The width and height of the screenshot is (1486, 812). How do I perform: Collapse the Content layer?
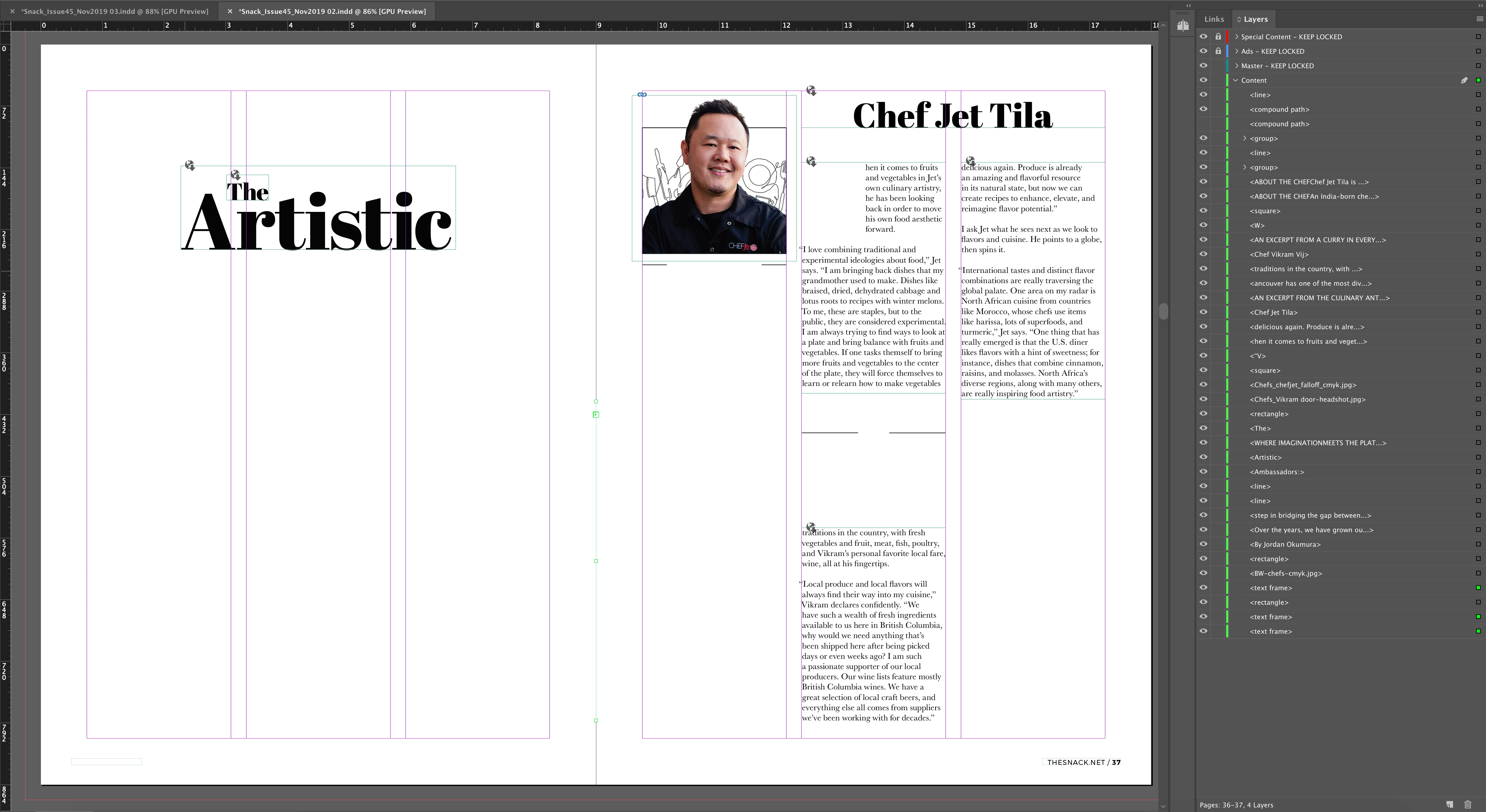(1235, 80)
